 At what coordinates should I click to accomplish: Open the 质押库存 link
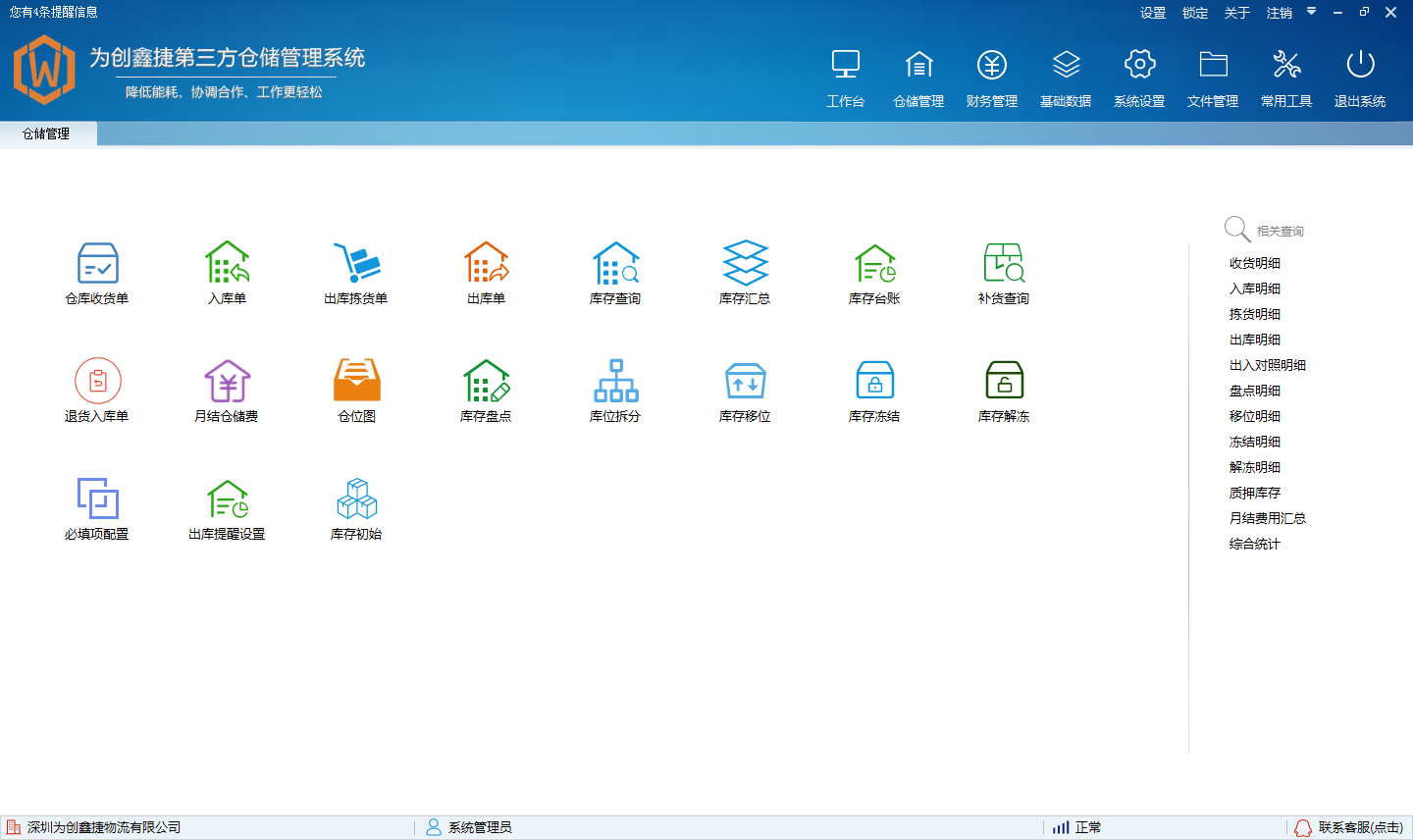(x=1255, y=493)
